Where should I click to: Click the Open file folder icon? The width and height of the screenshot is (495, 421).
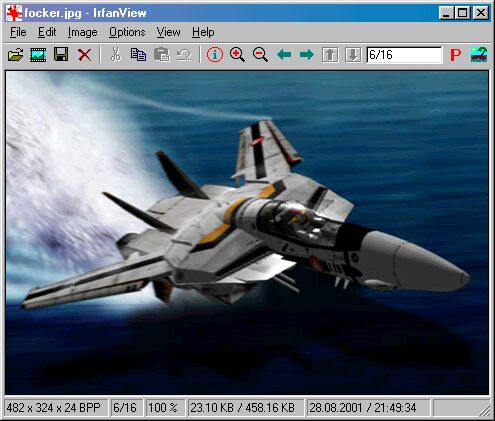coord(15,55)
